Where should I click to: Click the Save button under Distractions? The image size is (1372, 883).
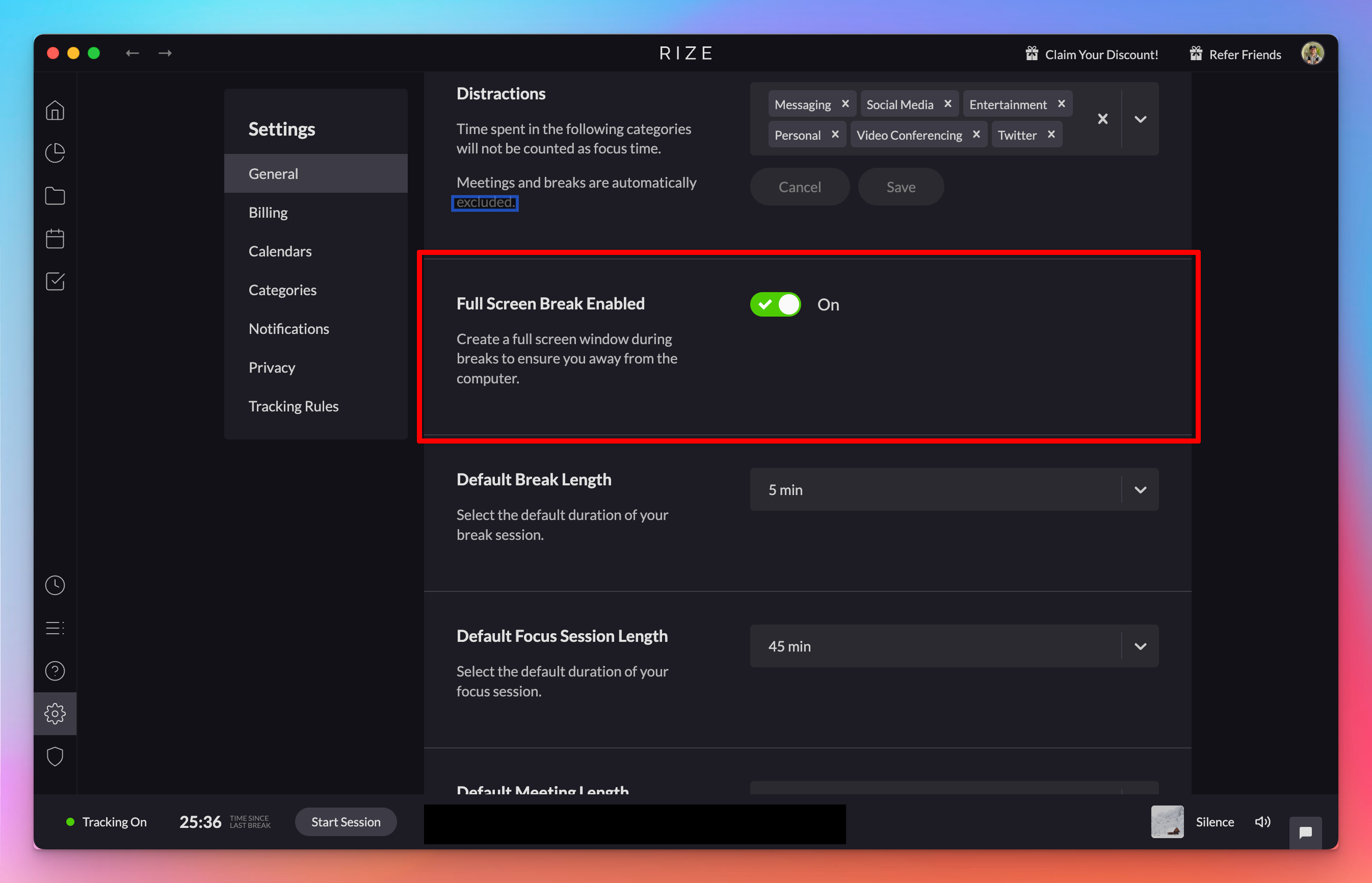click(901, 187)
